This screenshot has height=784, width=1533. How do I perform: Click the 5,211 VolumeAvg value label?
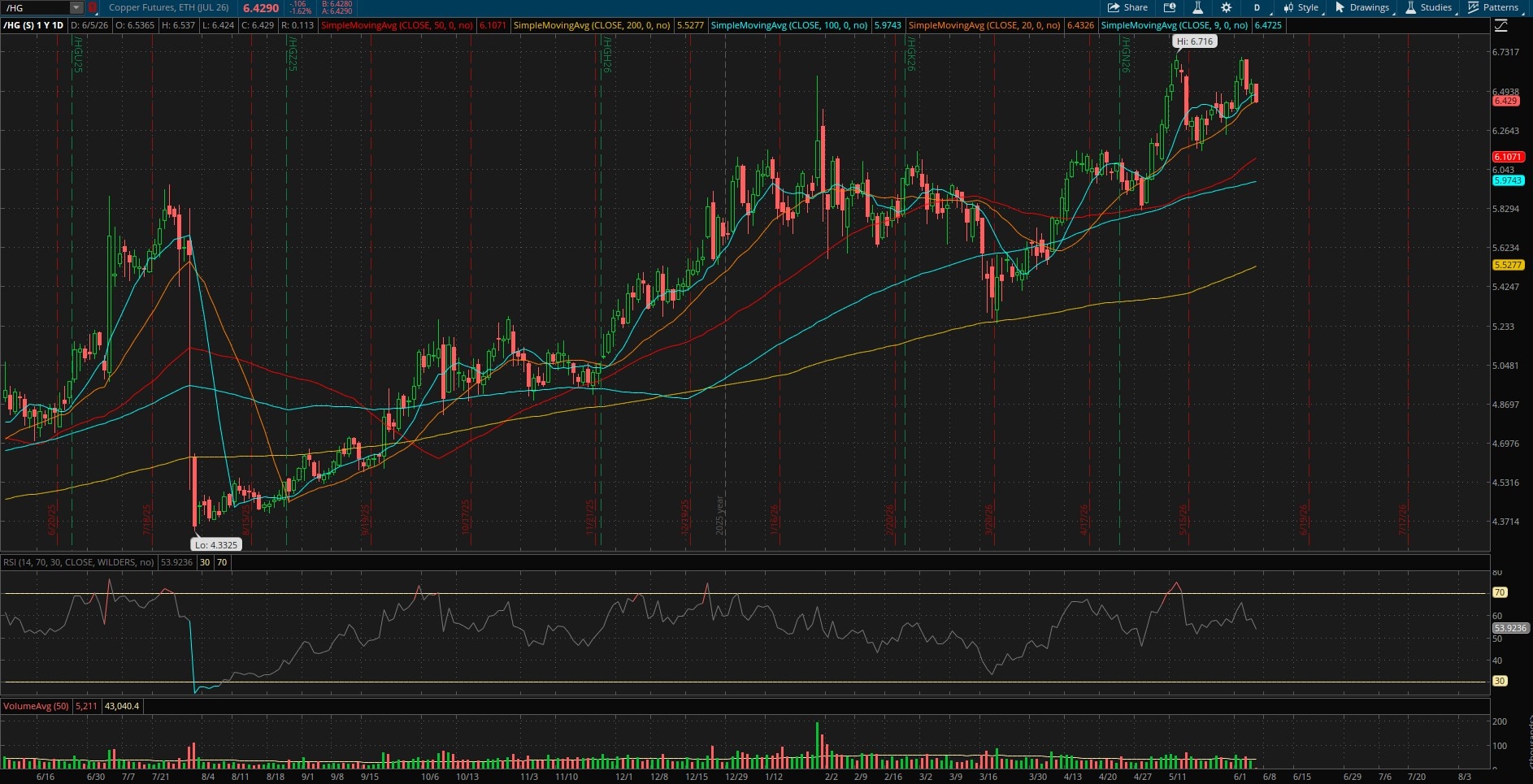click(86, 706)
